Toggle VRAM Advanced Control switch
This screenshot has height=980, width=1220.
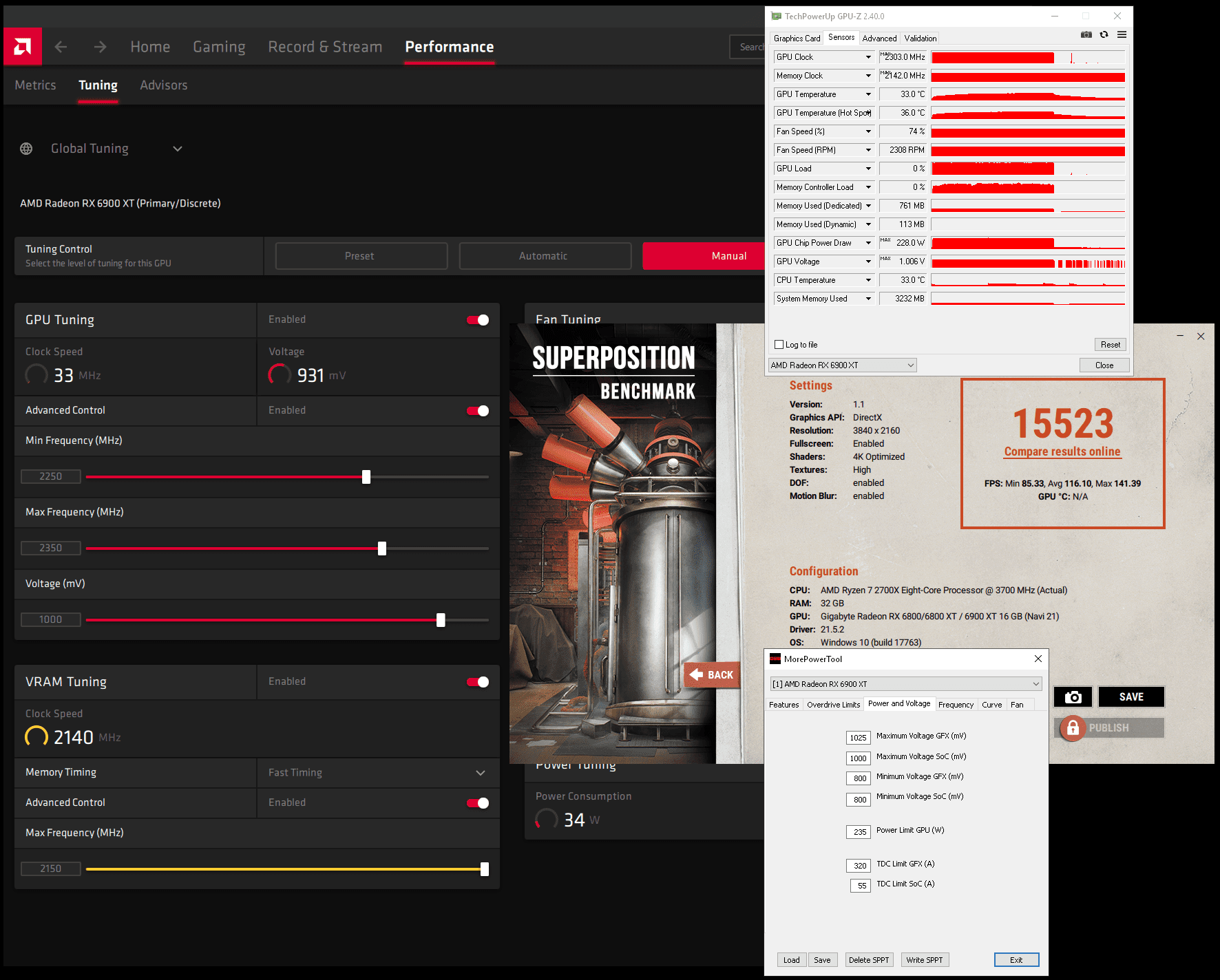click(478, 803)
